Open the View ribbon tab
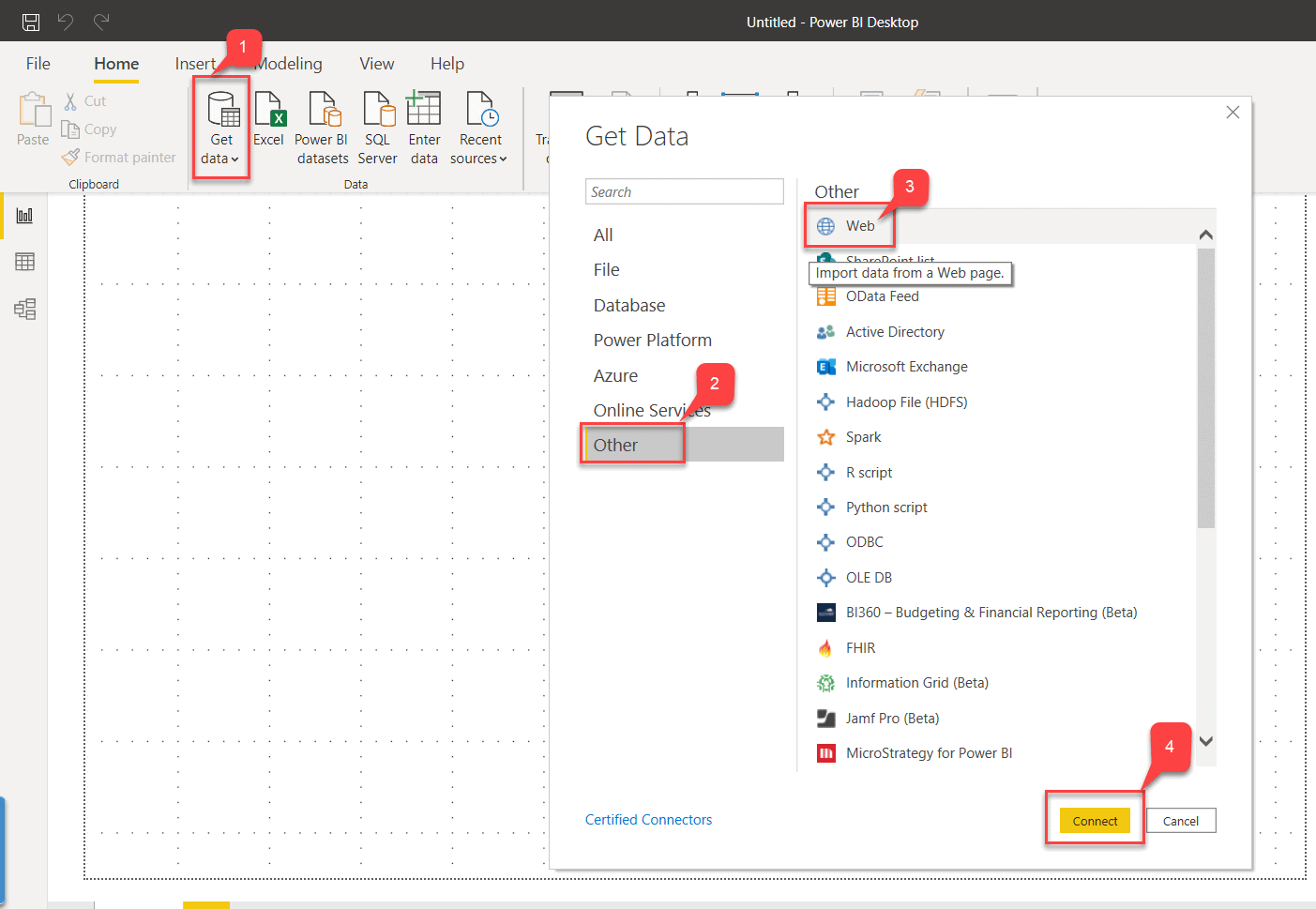The width and height of the screenshot is (1316, 909). tap(376, 64)
